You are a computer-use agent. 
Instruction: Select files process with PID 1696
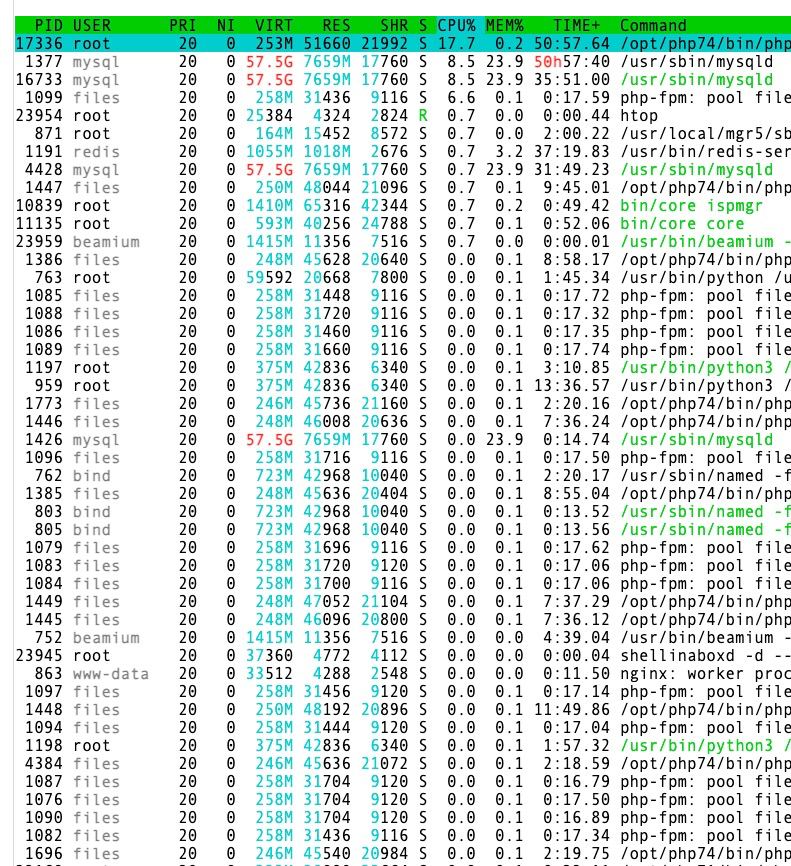point(403,853)
